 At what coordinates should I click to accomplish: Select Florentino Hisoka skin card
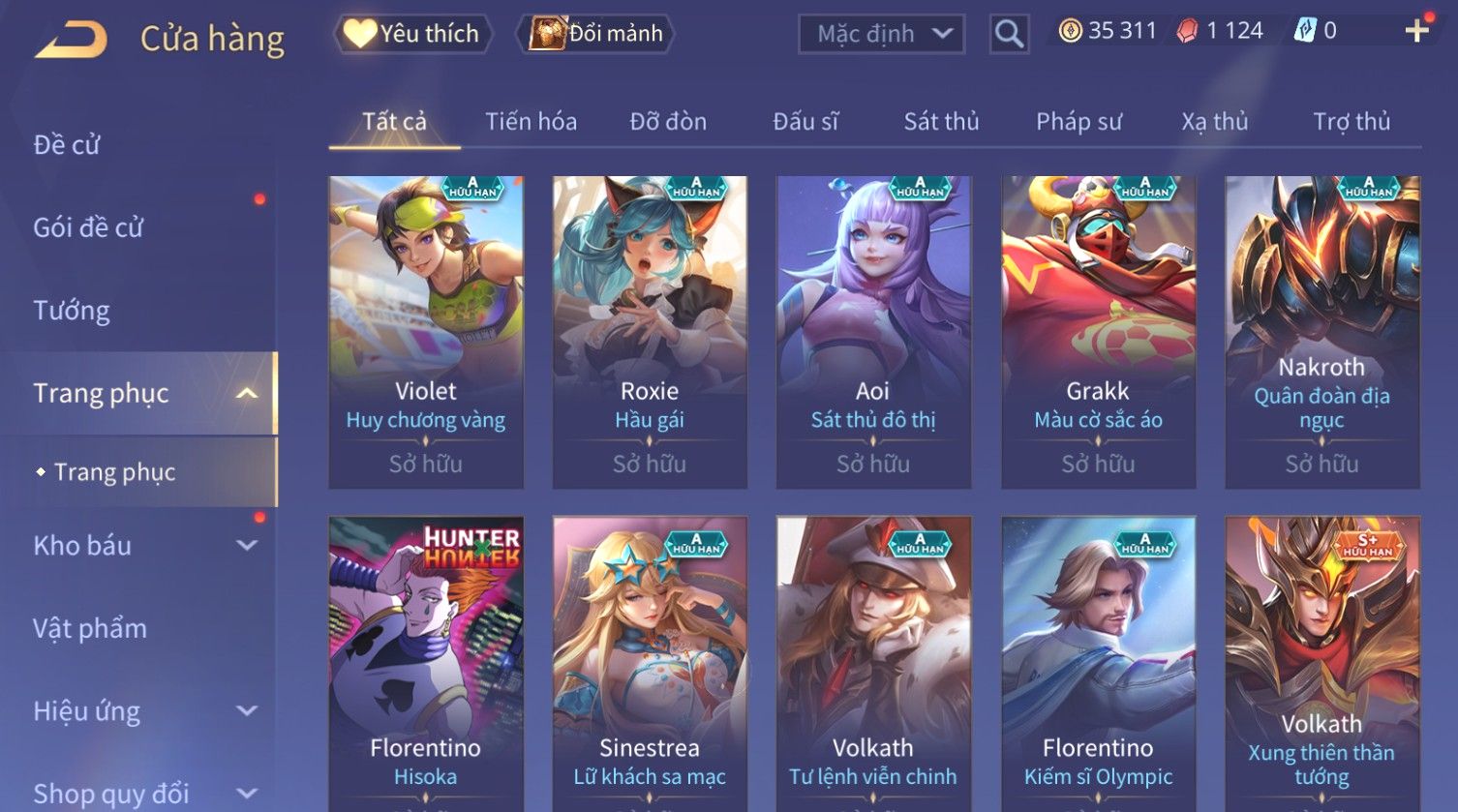[426, 664]
